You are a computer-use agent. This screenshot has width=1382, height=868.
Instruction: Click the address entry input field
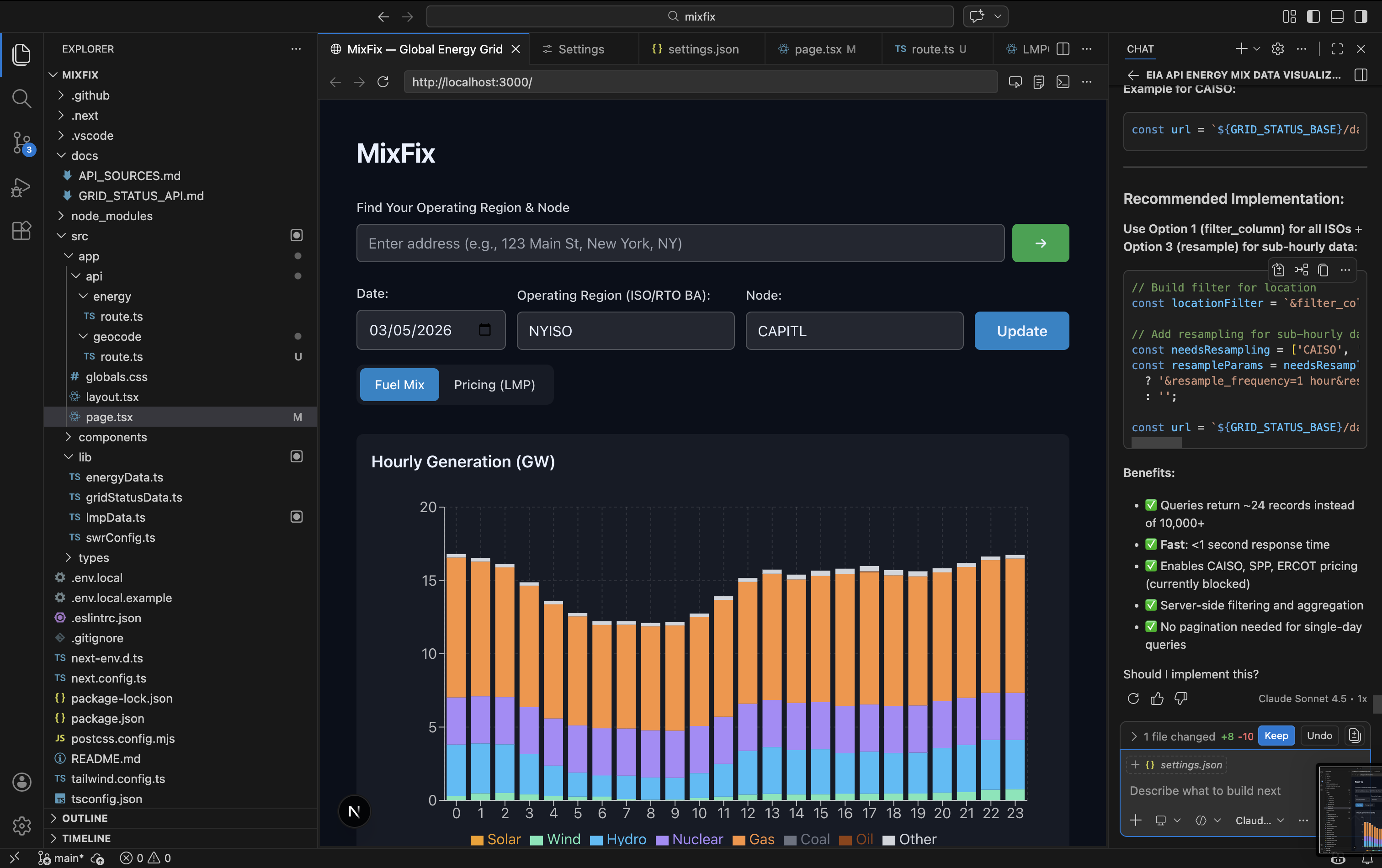680,243
